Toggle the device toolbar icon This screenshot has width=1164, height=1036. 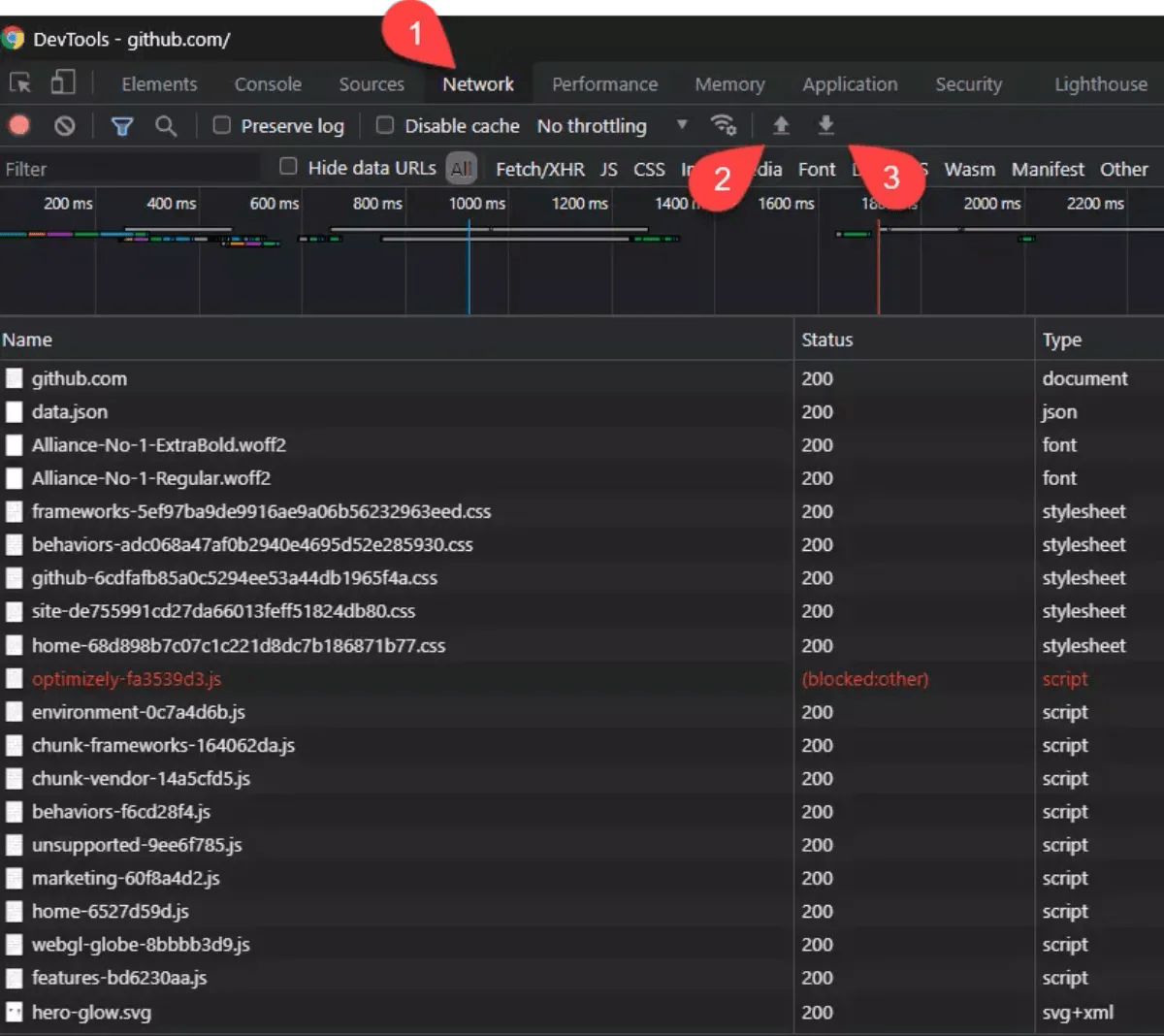[x=62, y=82]
